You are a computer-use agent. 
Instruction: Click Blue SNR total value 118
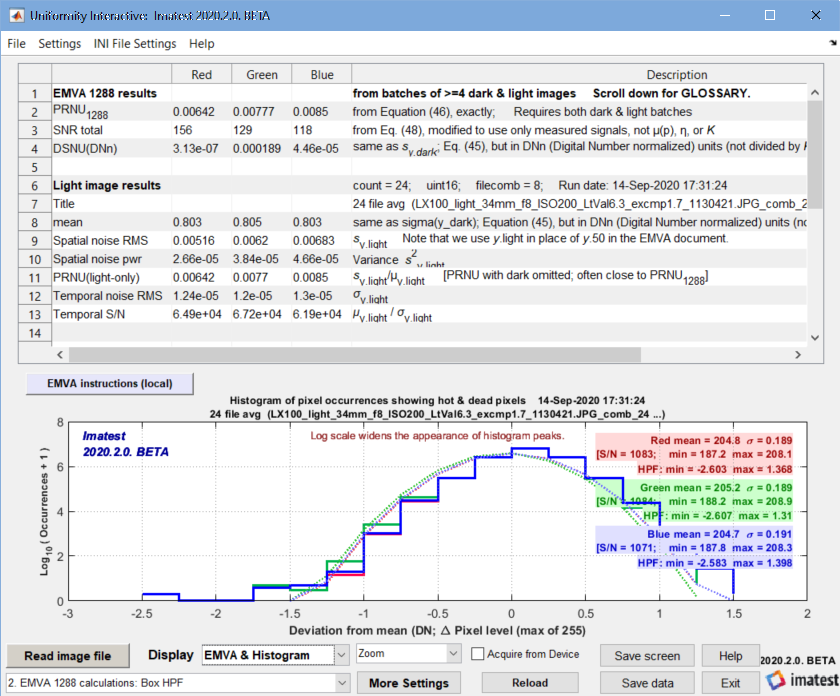pyautogui.click(x=321, y=130)
